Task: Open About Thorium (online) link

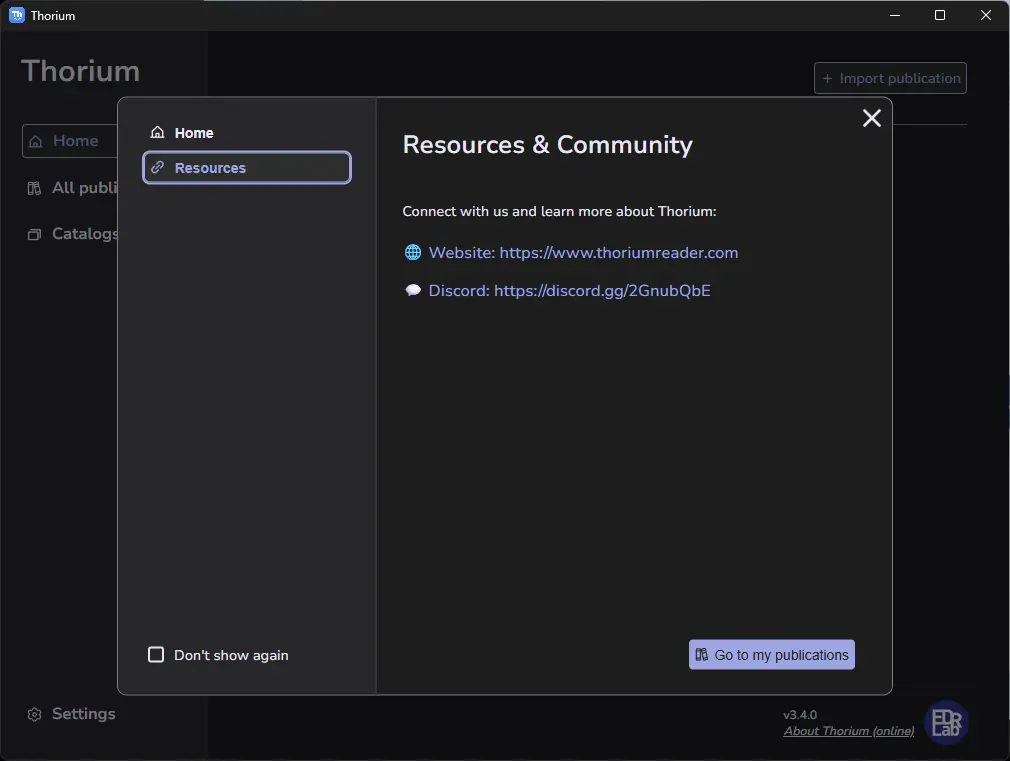Action: [849, 731]
